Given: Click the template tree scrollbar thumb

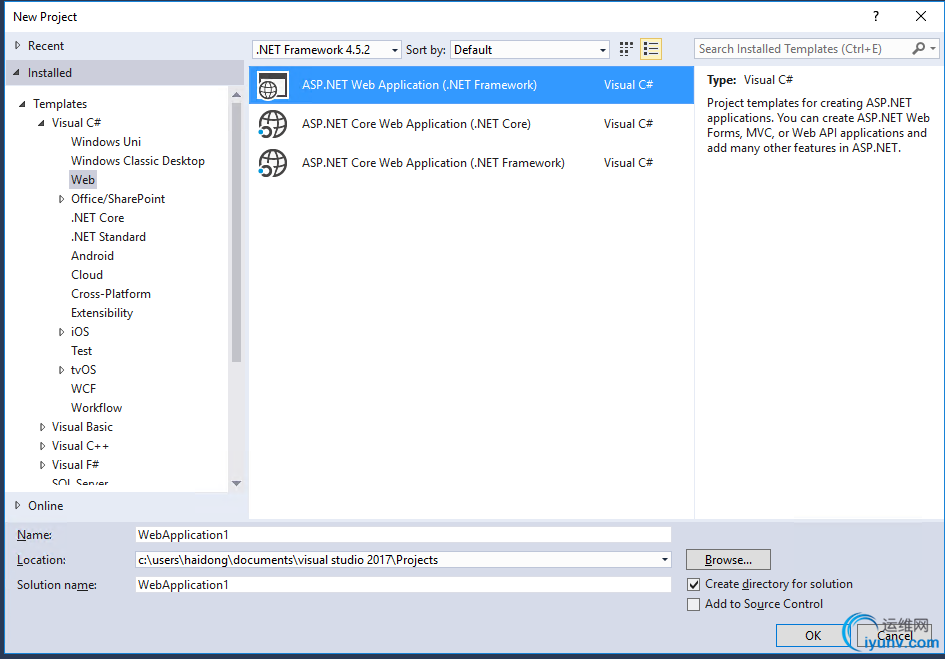Looking at the screenshot, I should pos(236,232).
